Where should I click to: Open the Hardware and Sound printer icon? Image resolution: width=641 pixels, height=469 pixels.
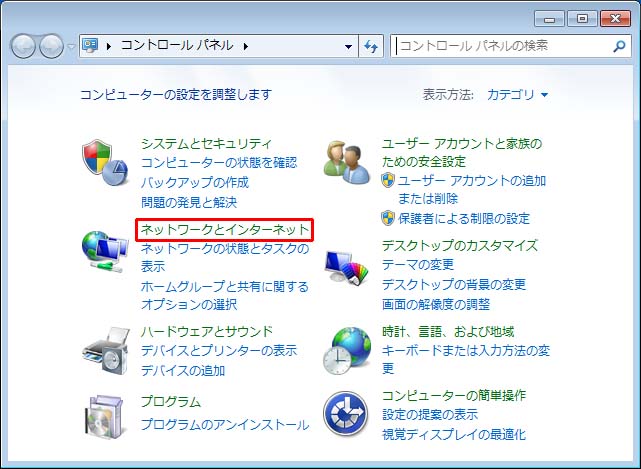[106, 350]
